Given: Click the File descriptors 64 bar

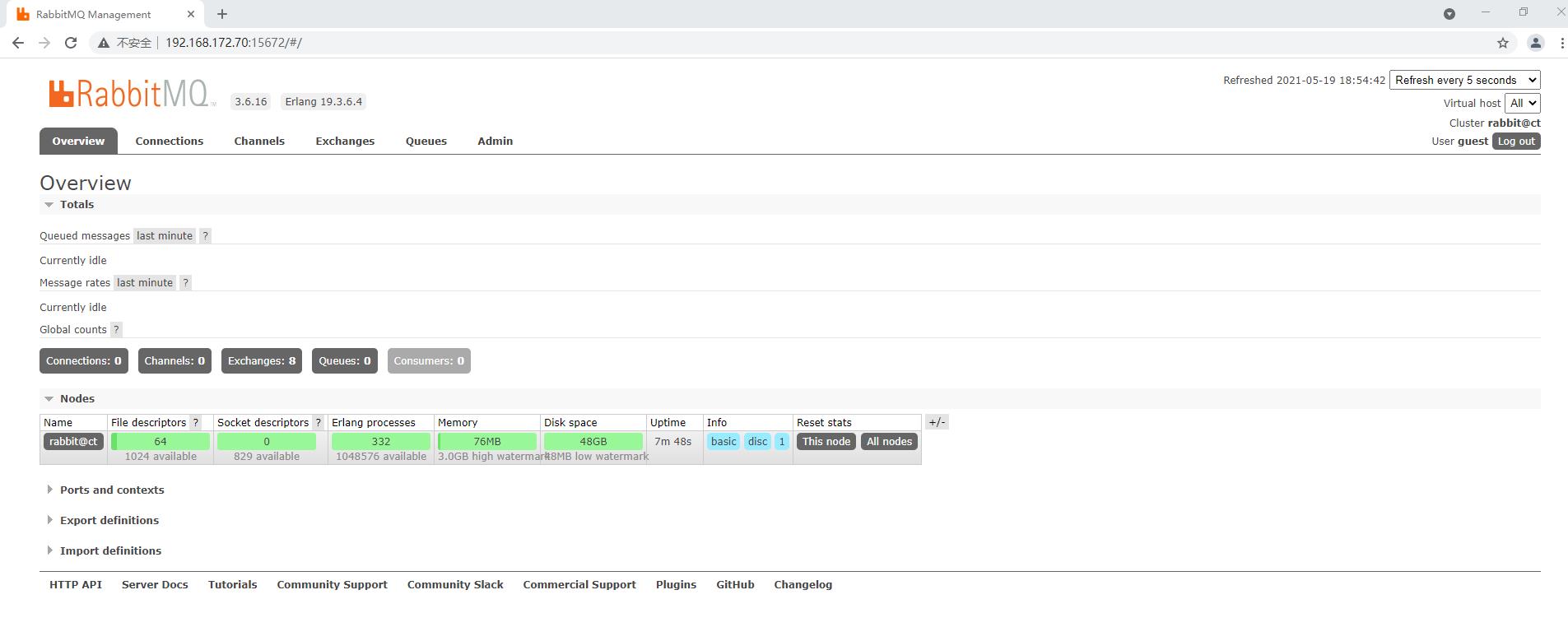Looking at the screenshot, I should (x=161, y=441).
